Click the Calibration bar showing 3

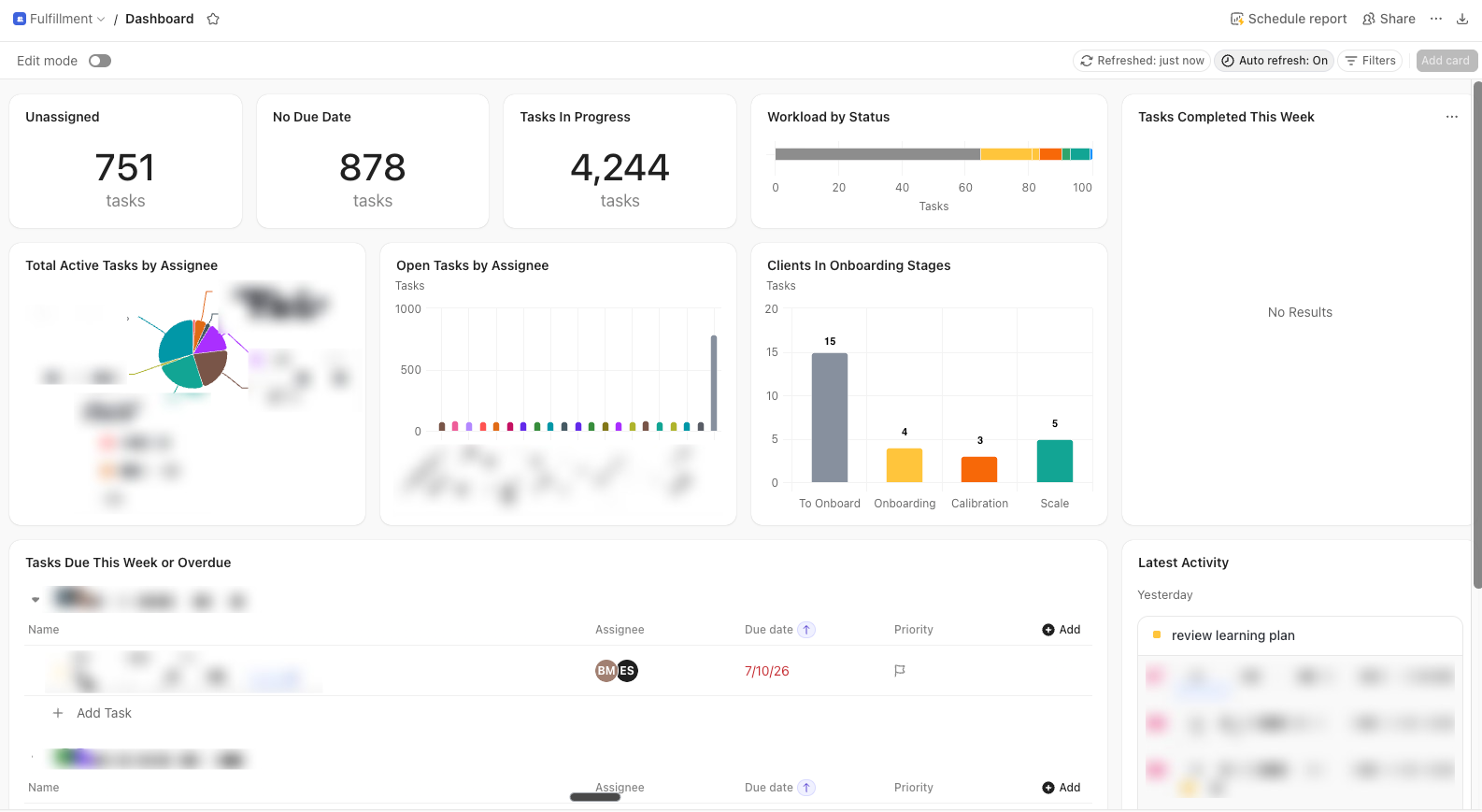(x=979, y=469)
